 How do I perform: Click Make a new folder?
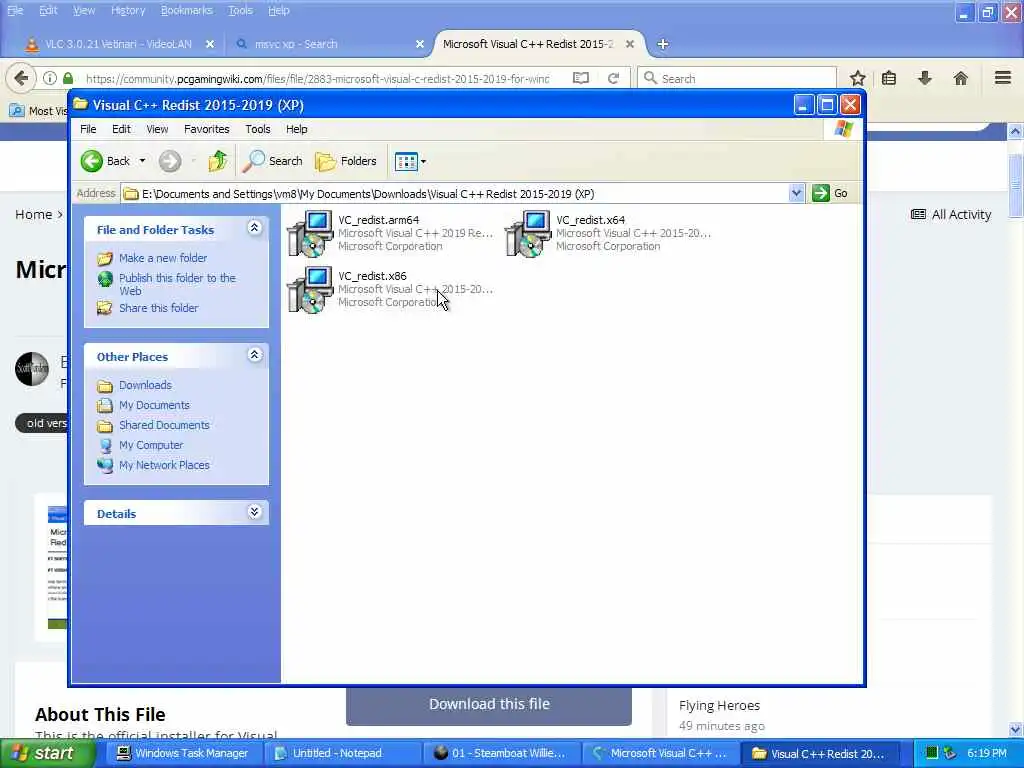coord(163,258)
